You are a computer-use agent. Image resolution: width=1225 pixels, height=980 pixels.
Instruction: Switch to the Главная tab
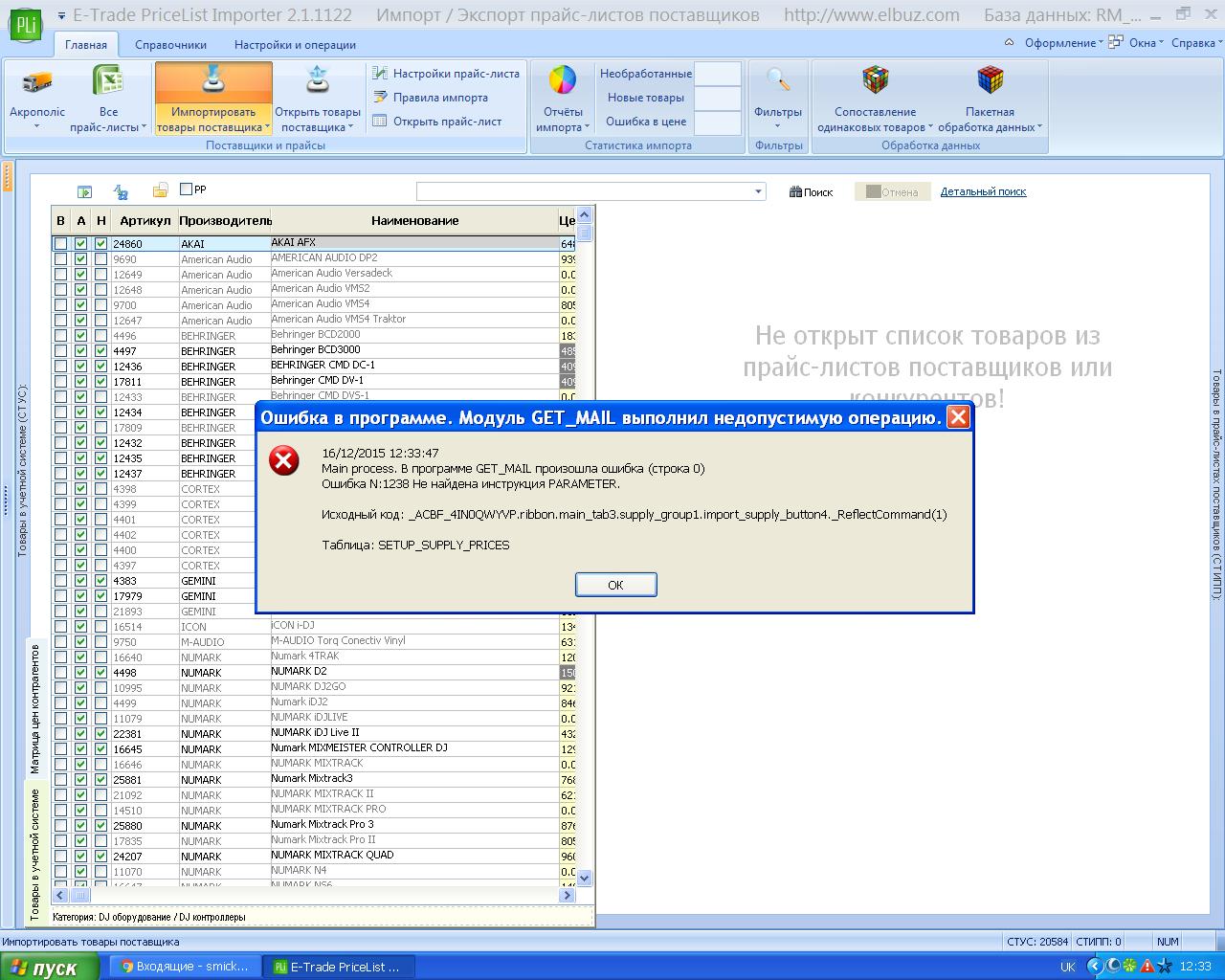click(x=86, y=45)
